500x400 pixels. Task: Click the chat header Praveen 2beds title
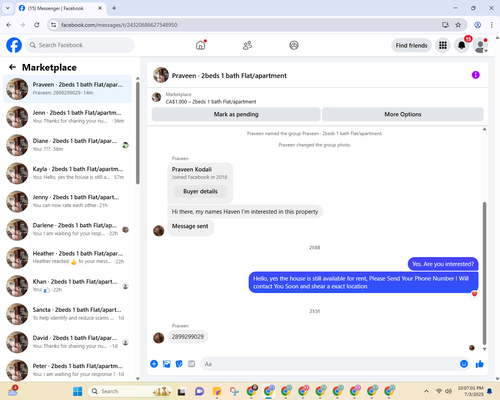point(229,76)
